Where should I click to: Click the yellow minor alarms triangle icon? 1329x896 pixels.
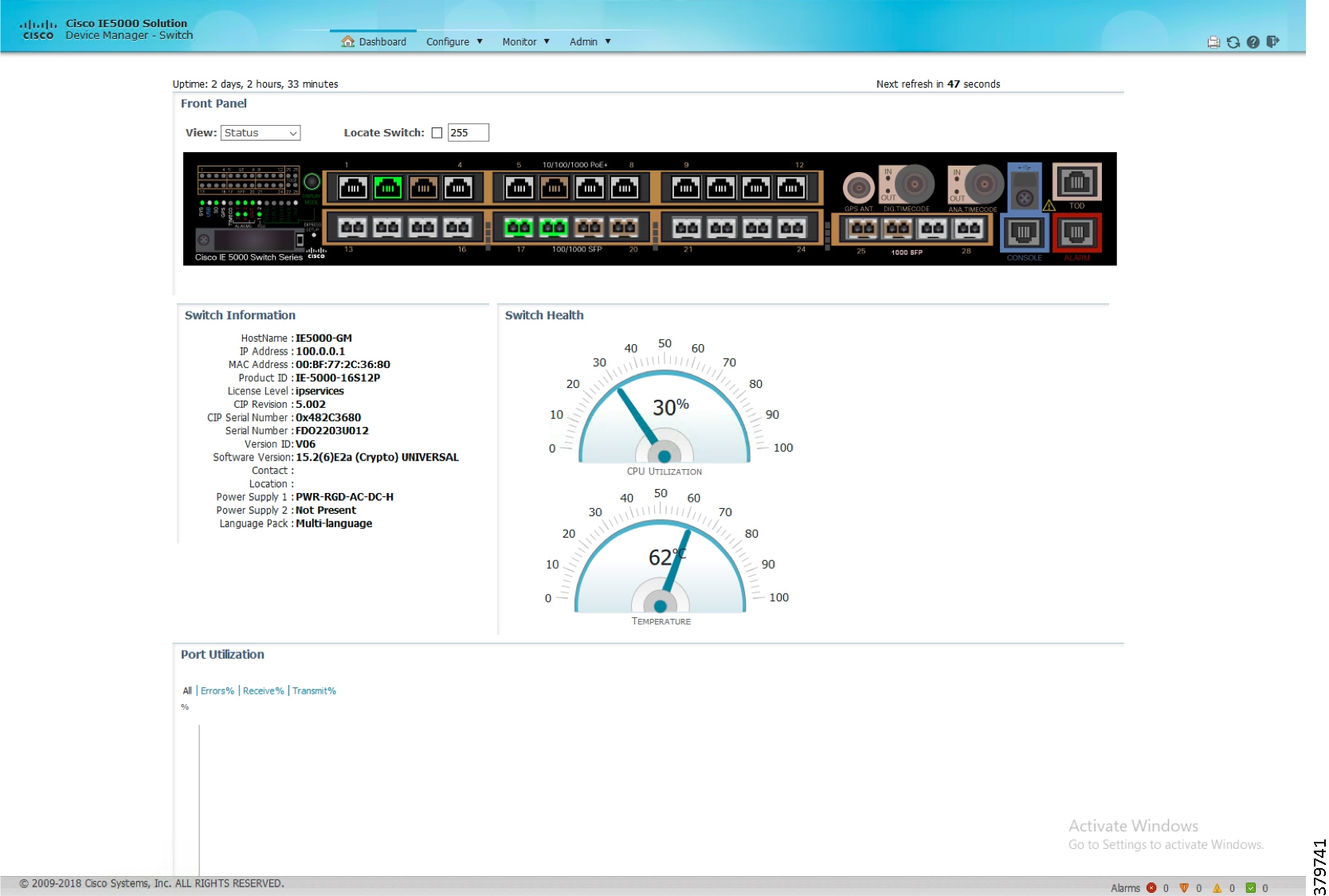[x=1217, y=888]
